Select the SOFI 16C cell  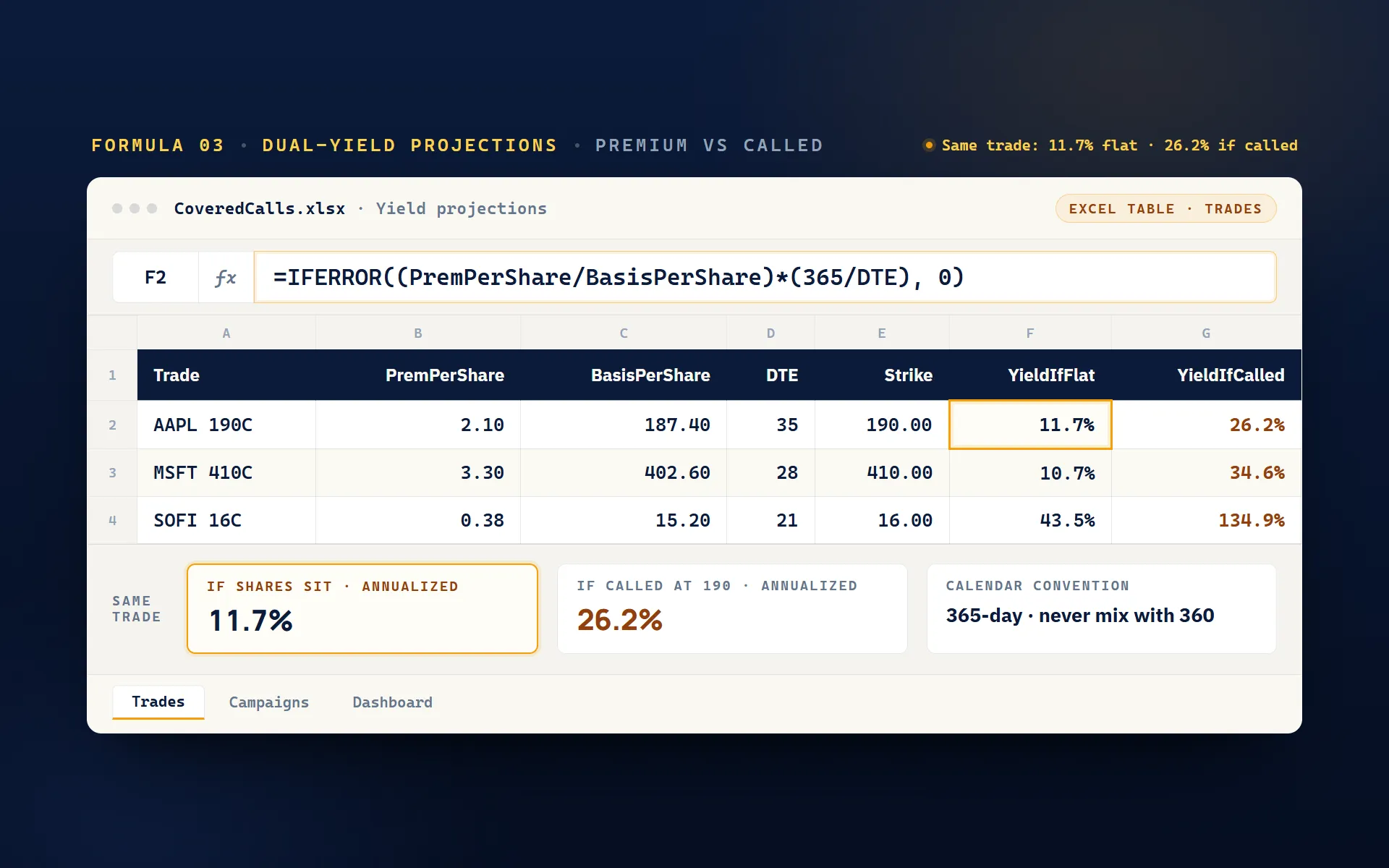point(226,520)
